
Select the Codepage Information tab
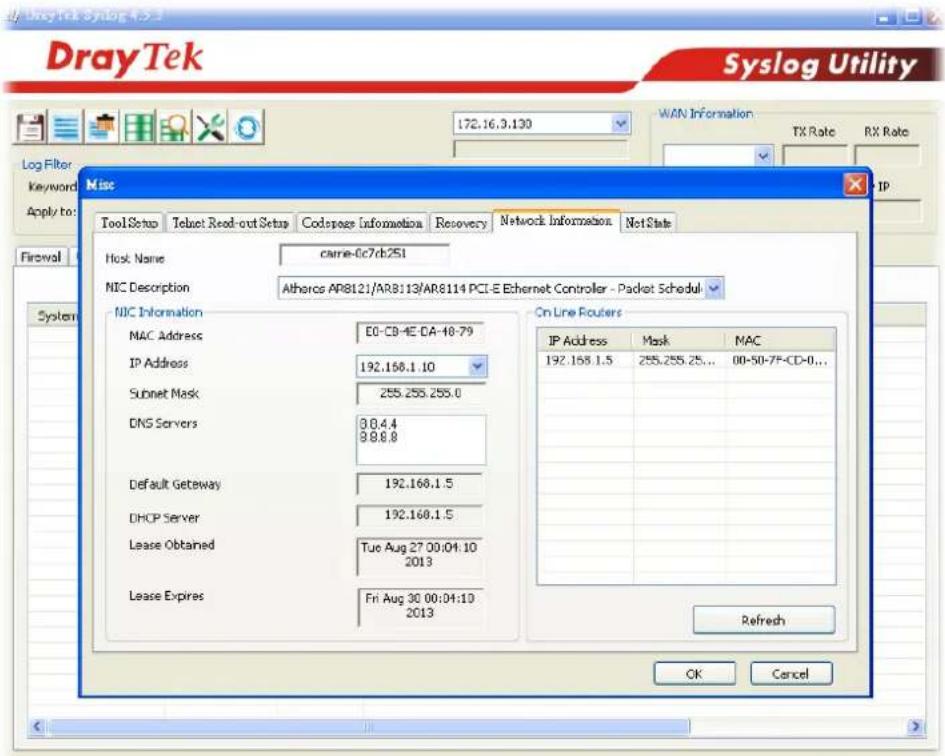click(x=362, y=222)
